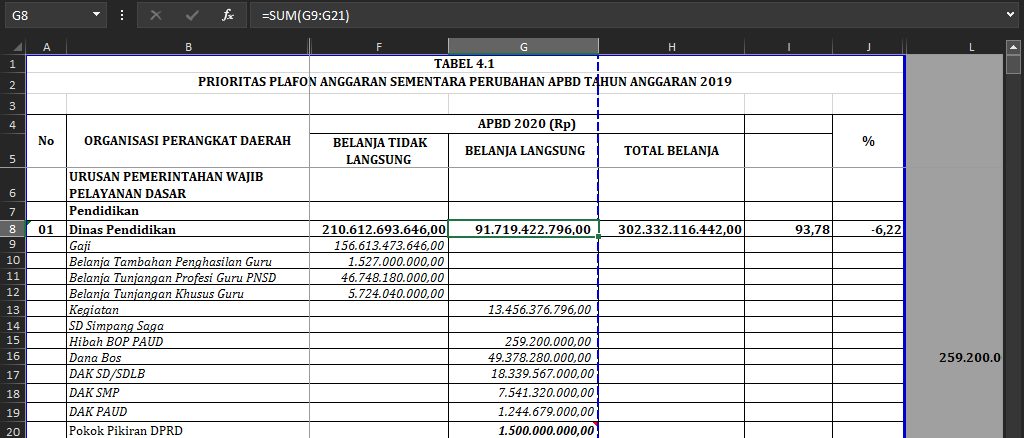Select row 16 header
This screenshot has height=438, width=1024.
click(x=12, y=357)
